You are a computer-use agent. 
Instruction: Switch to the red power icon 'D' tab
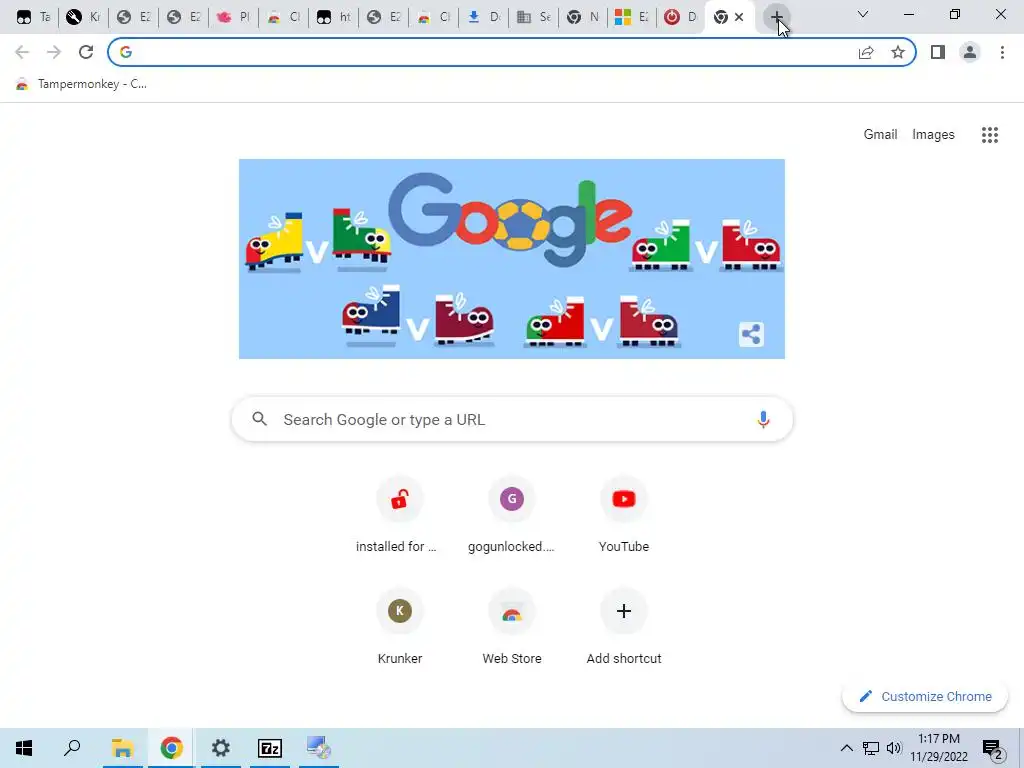[680, 17]
